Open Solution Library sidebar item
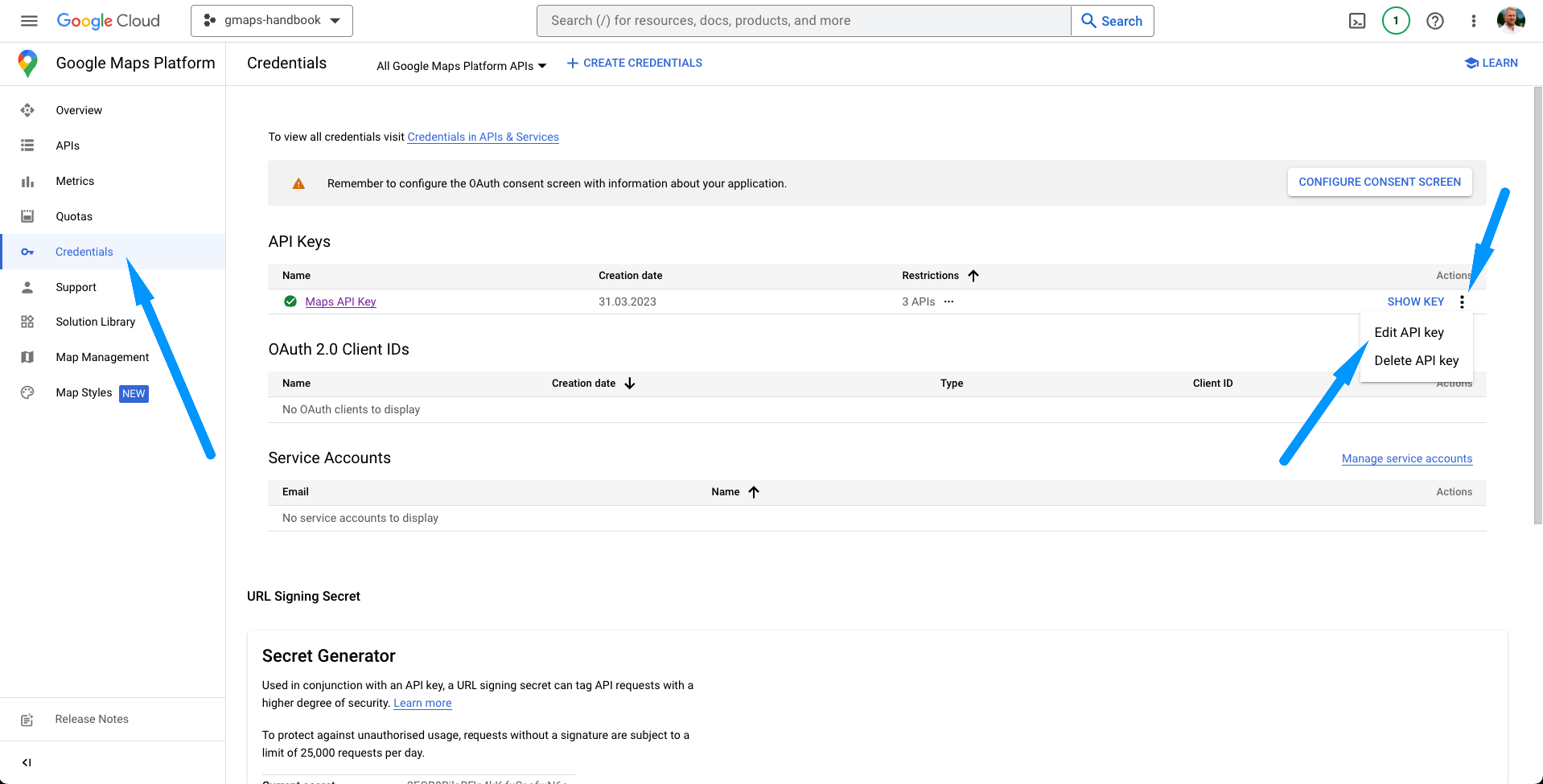Image resolution: width=1543 pixels, height=784 pixels. [x=96, y=322]
